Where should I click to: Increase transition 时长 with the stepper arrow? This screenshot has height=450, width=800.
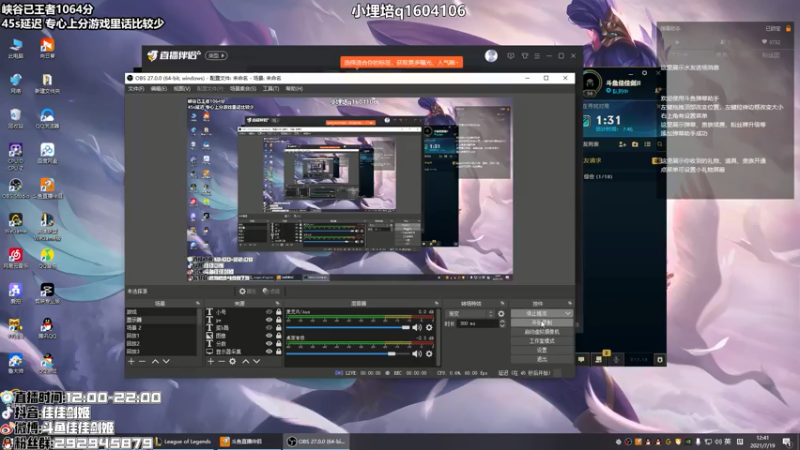503,321
